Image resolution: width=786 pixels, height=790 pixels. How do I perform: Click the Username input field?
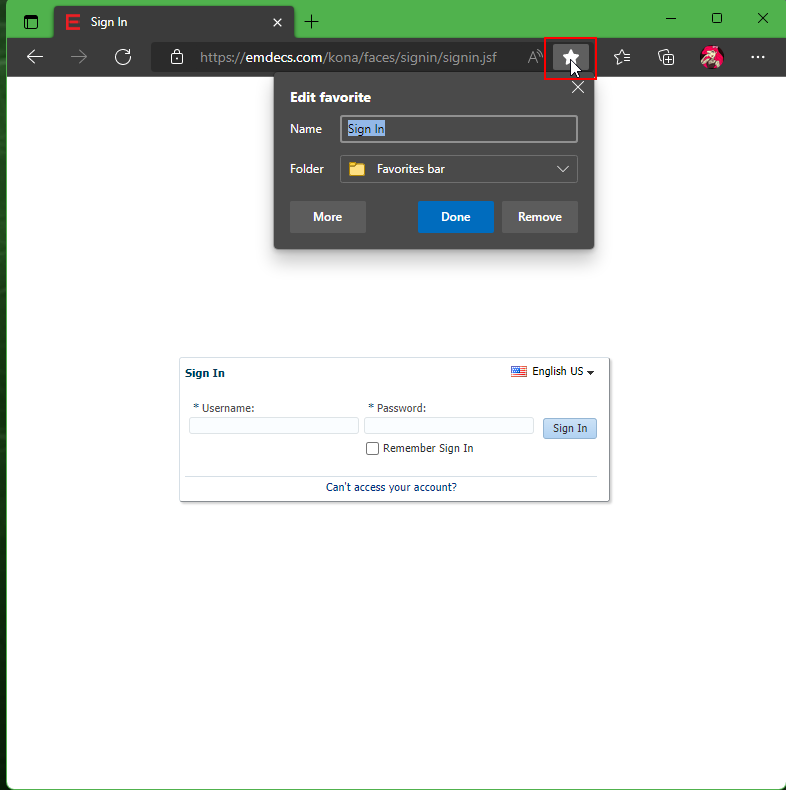pos(274,426)
